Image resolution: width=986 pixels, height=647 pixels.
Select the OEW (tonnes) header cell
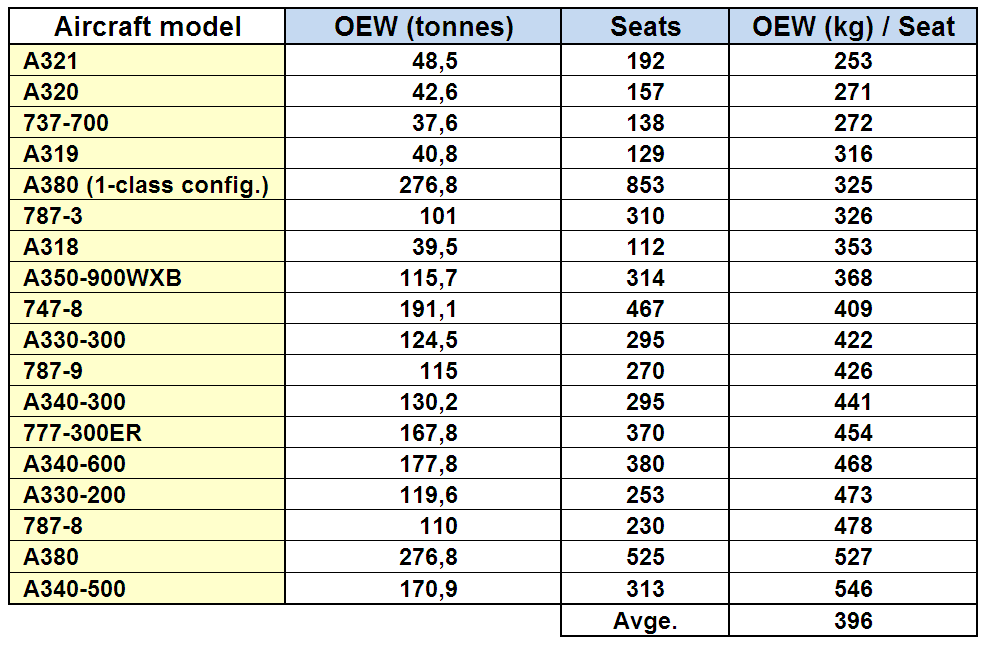point(423,27)
